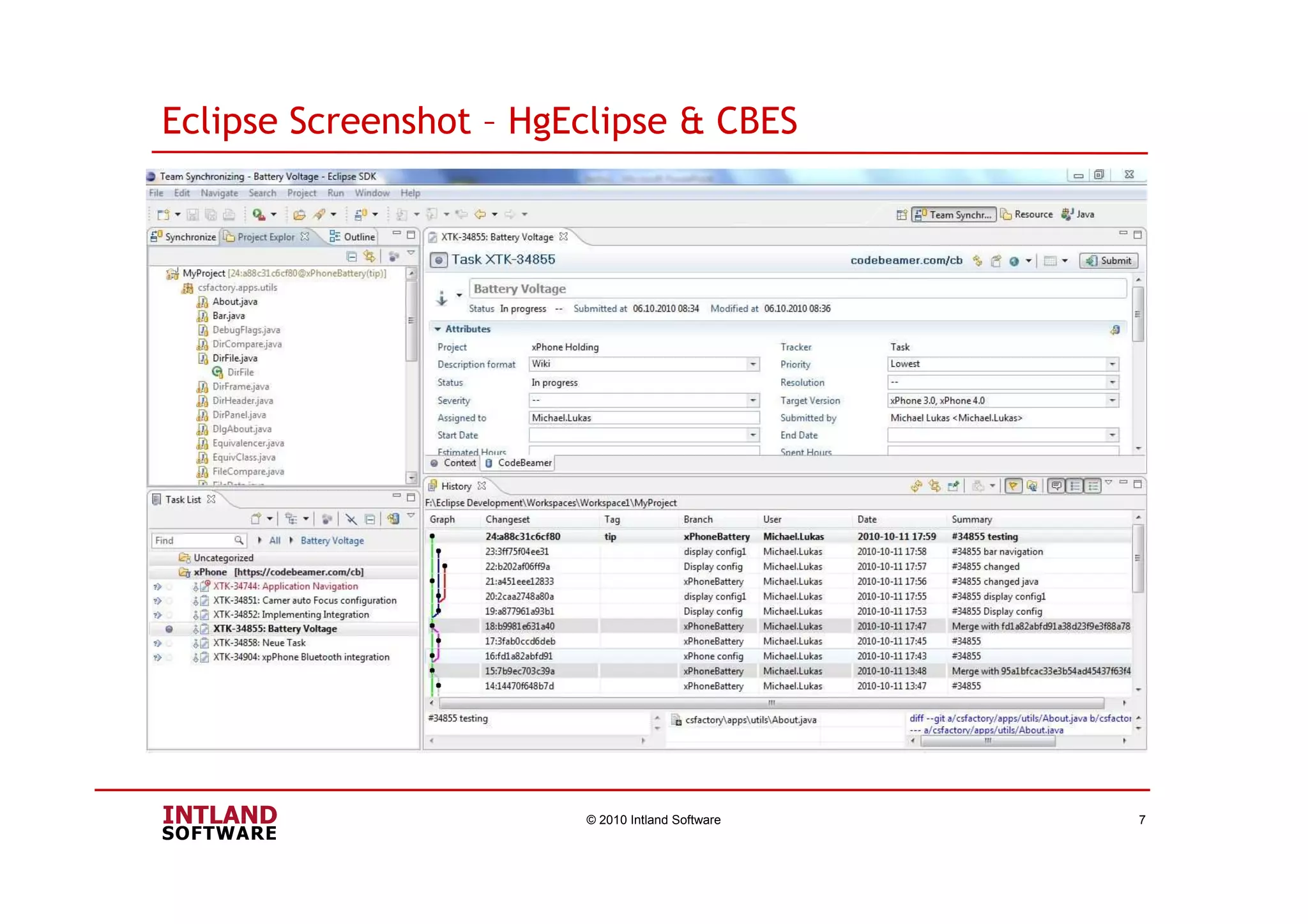Click Collapse All icon in Project Explorer
1308x924 pixels.
(x=351, y=256)
